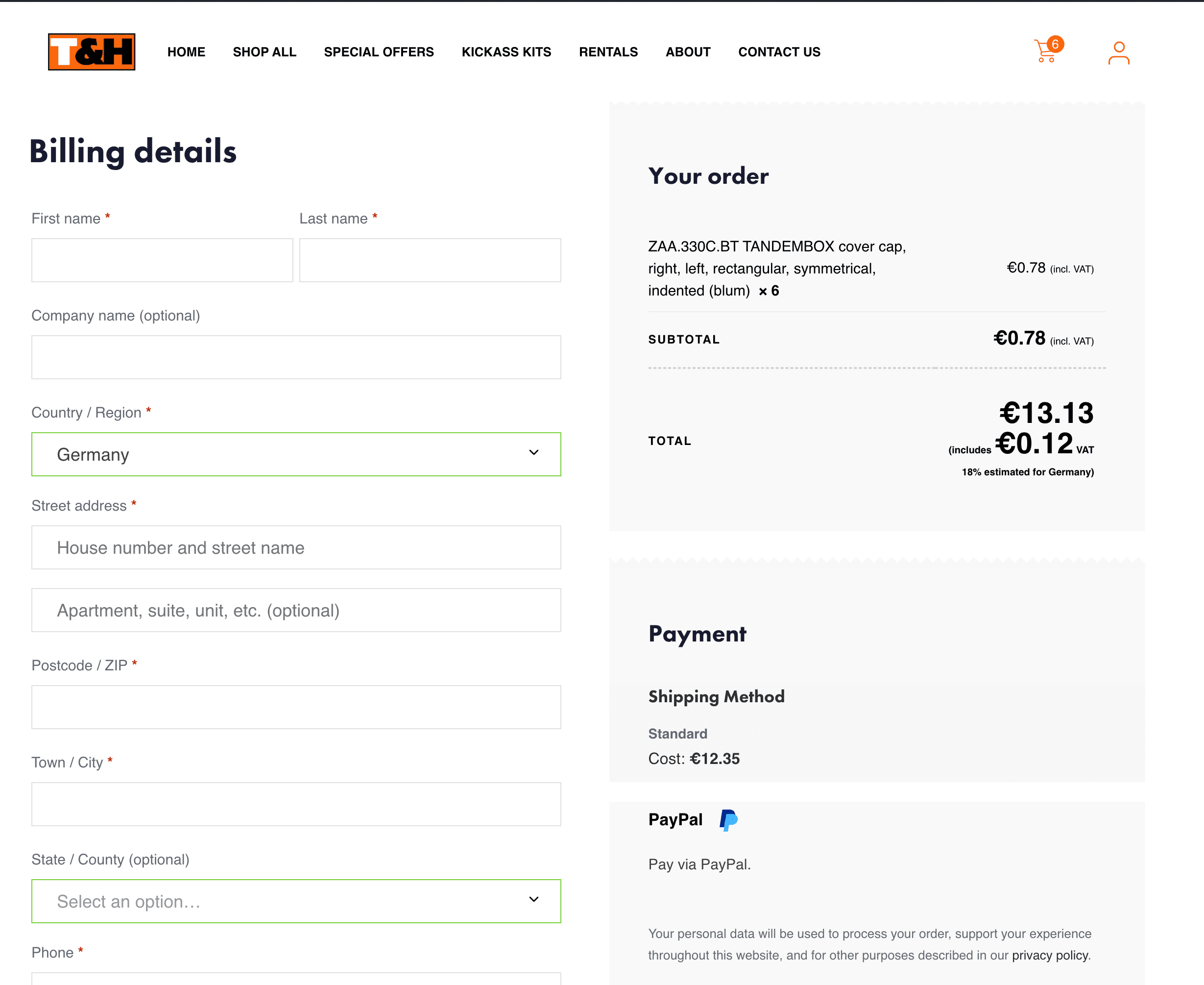Image resolution: width=1204 pixels, height=985 pixels.
Task: Navigate to SPECIAL OFFERS
Action: coord(378,51)
